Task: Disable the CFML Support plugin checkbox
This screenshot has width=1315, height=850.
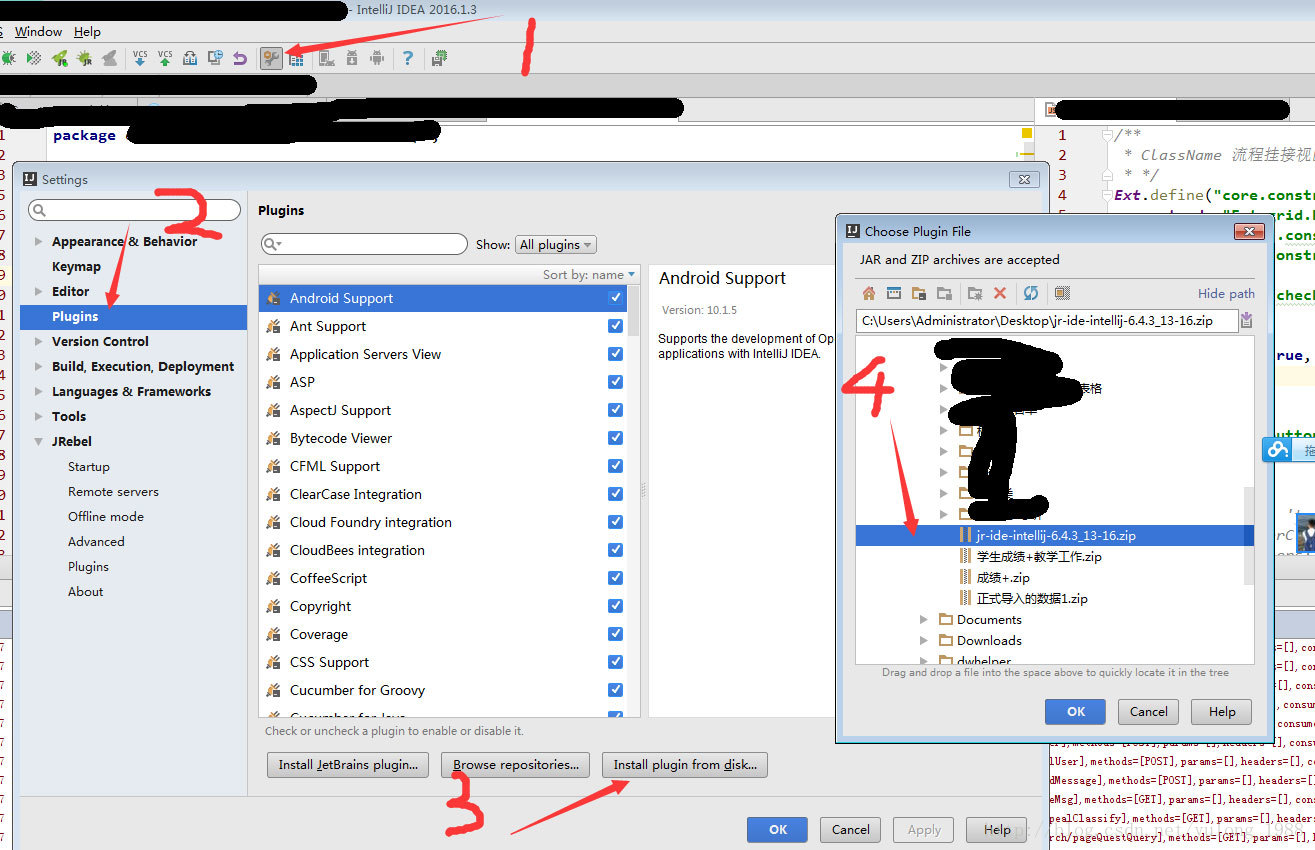Action: tap(615, 466)
